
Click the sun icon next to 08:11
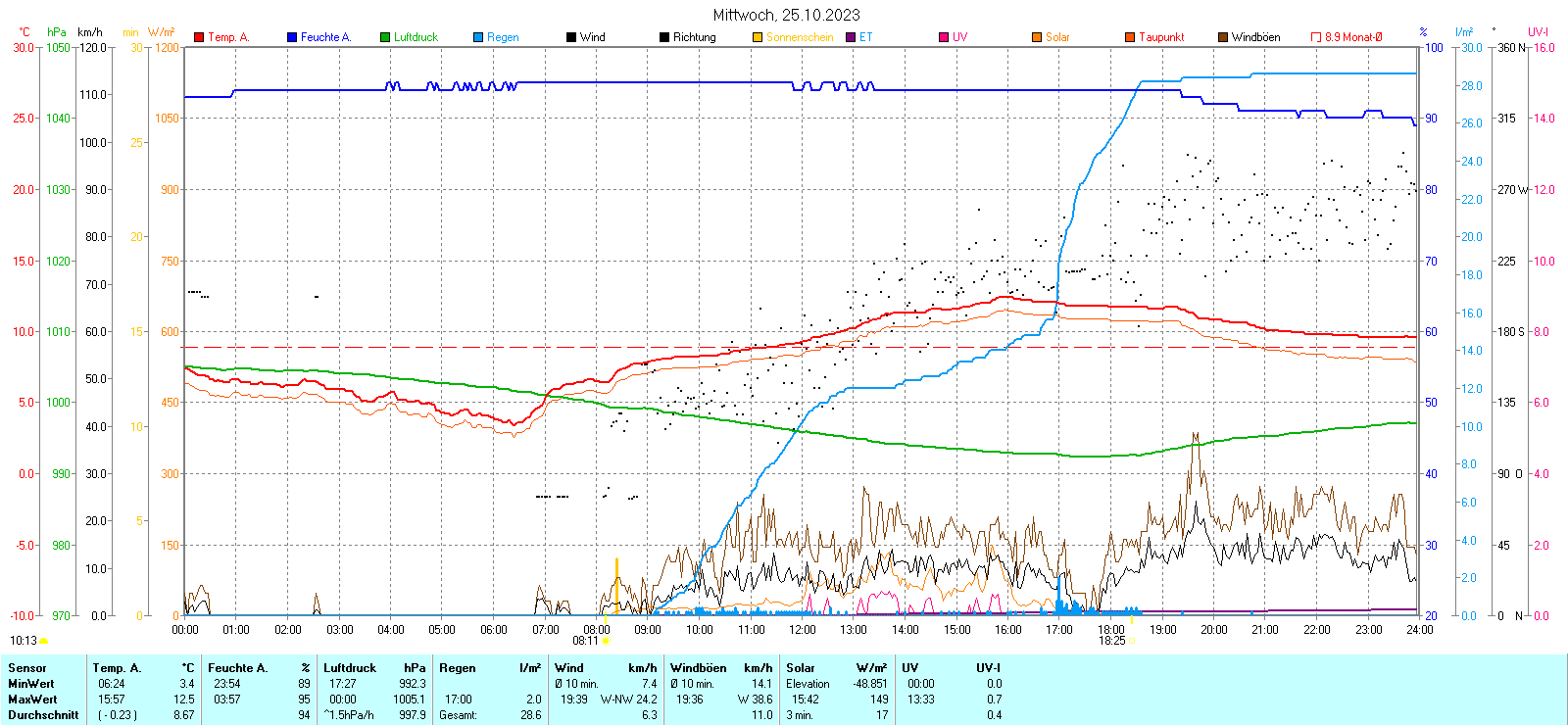pos(606,641)
